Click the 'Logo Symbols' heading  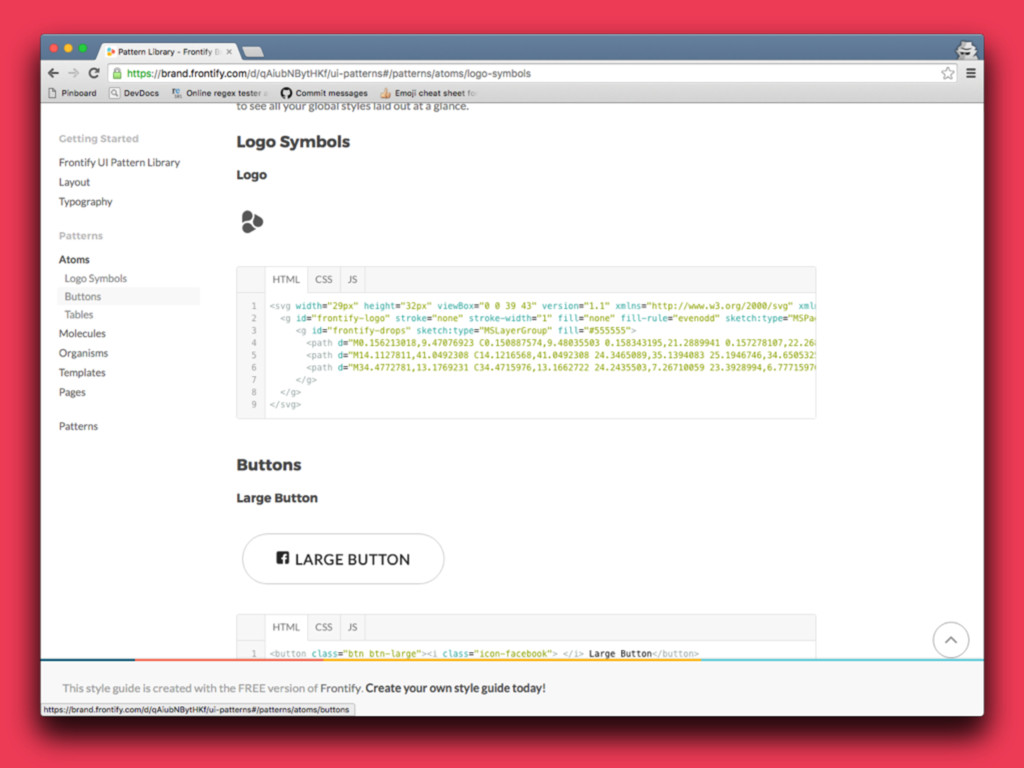point(293,142)
